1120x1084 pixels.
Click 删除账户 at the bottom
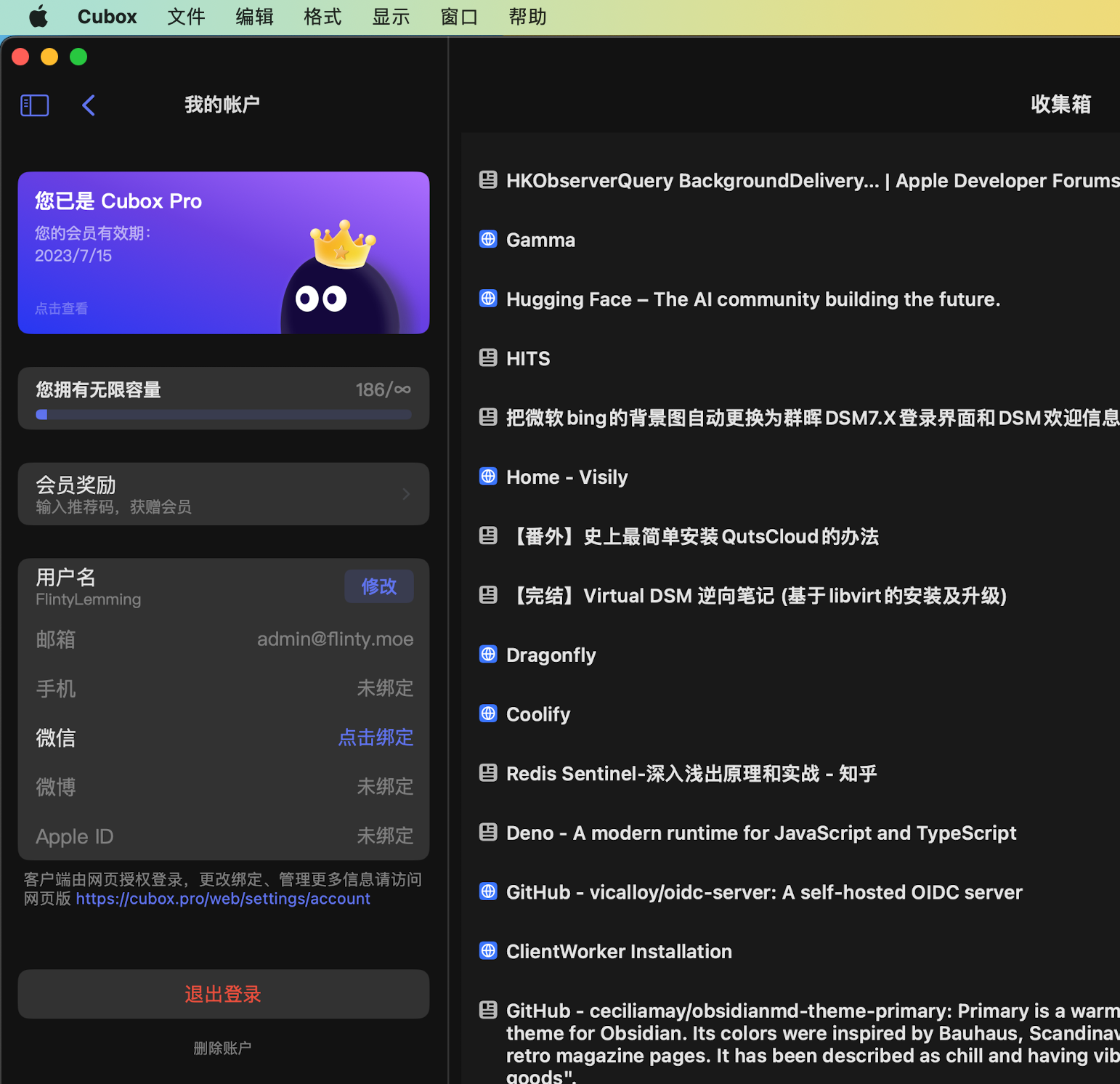[222, 1048]
